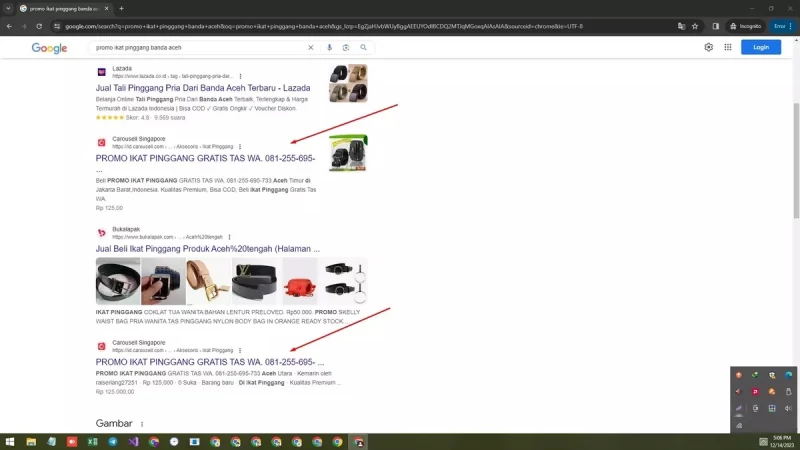Open Google quick settings gear
Viewport: 800px width, 450px height.
709,47
